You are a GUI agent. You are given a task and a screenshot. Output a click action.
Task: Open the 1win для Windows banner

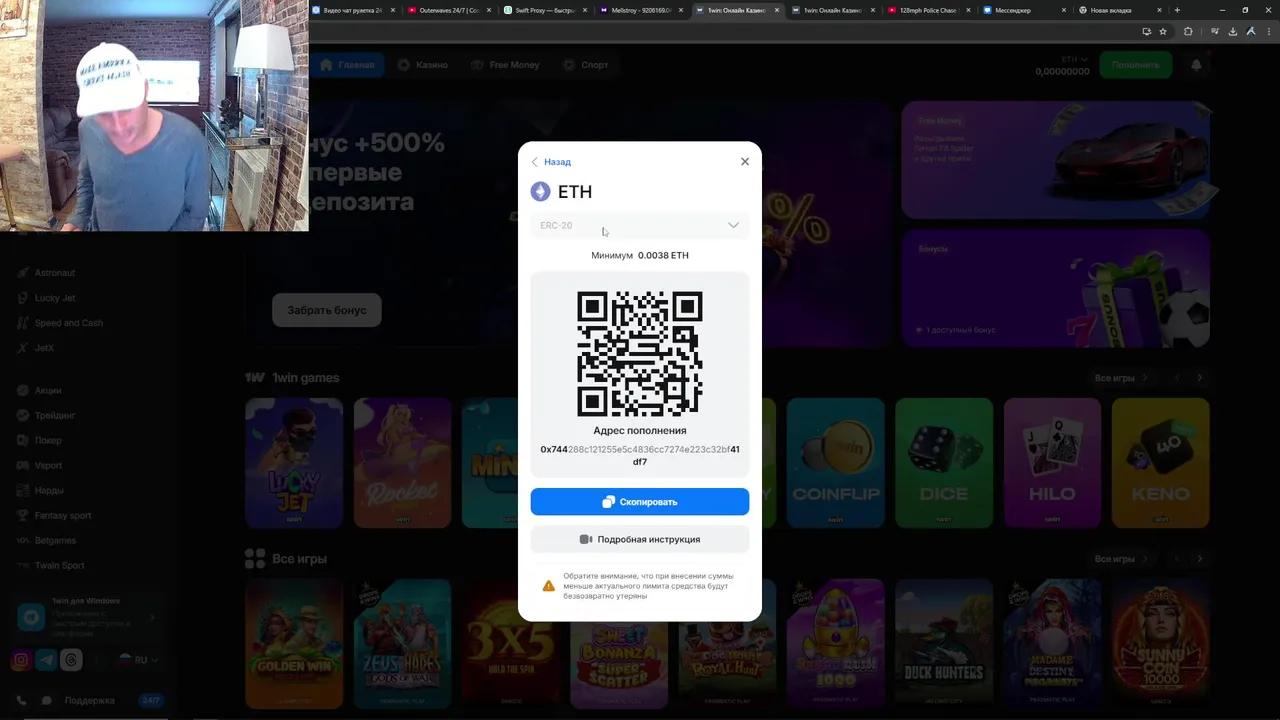click(x=88, y=617)
